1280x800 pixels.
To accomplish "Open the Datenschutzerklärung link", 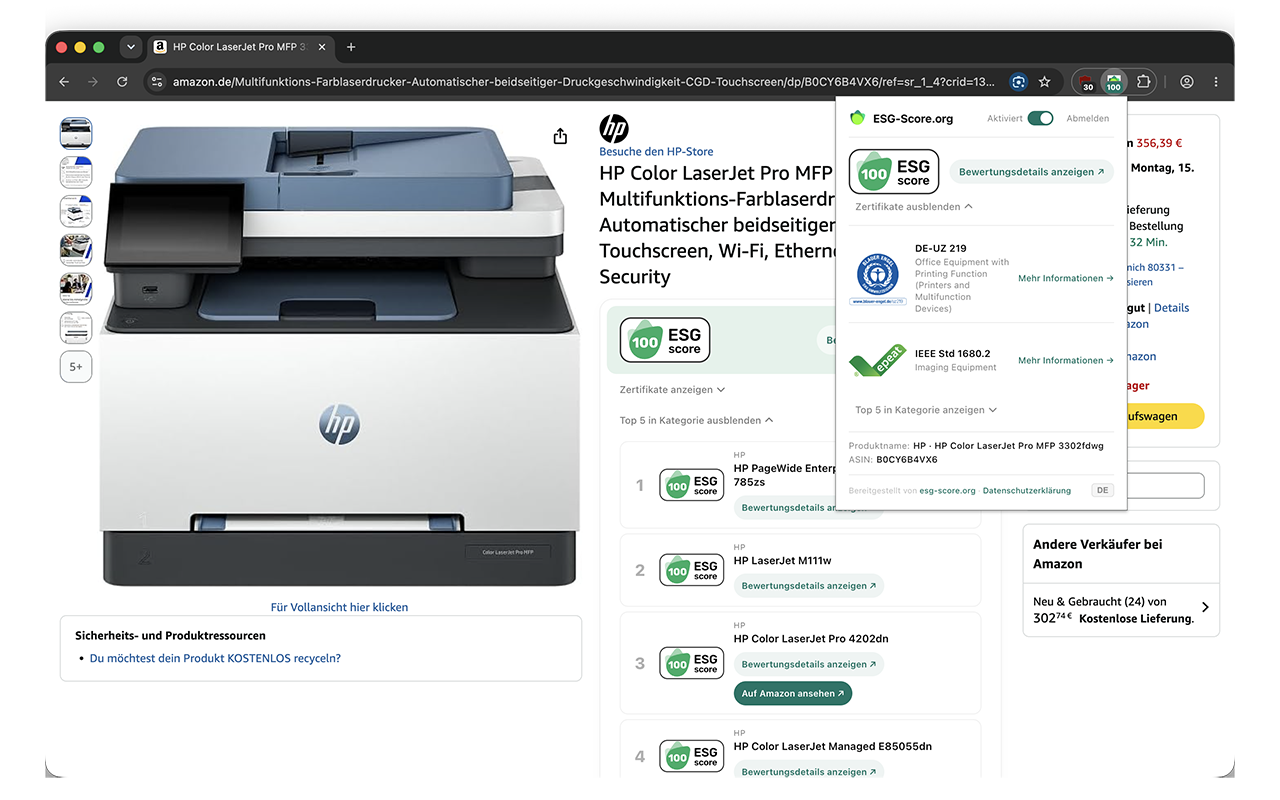I will click(1027, 491).
